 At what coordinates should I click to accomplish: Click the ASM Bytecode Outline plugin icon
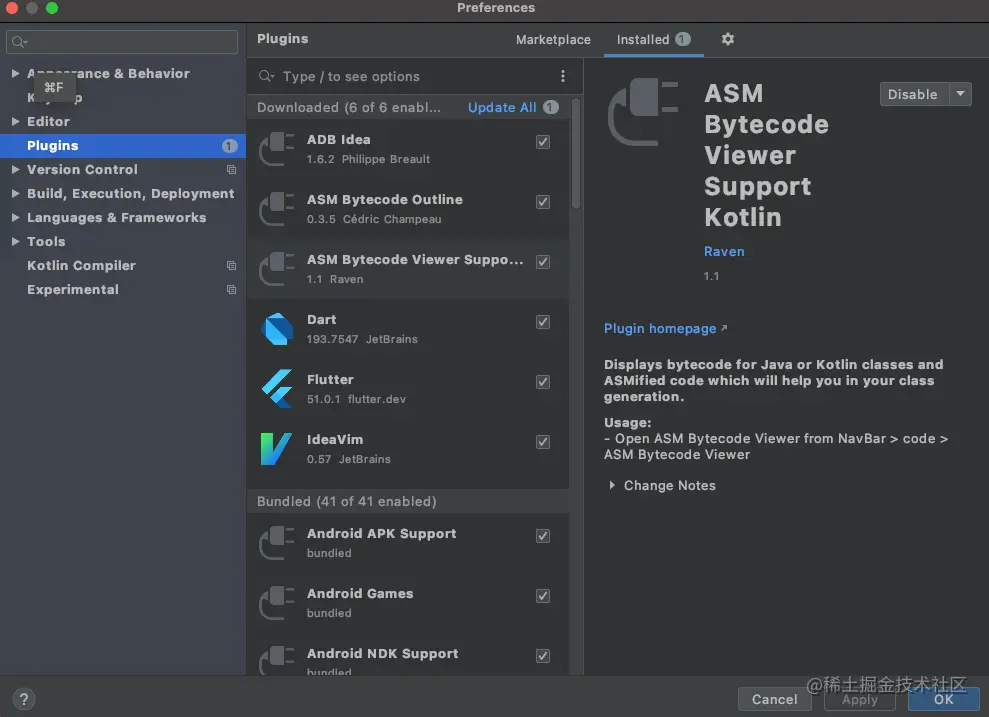tap(278, 209)
